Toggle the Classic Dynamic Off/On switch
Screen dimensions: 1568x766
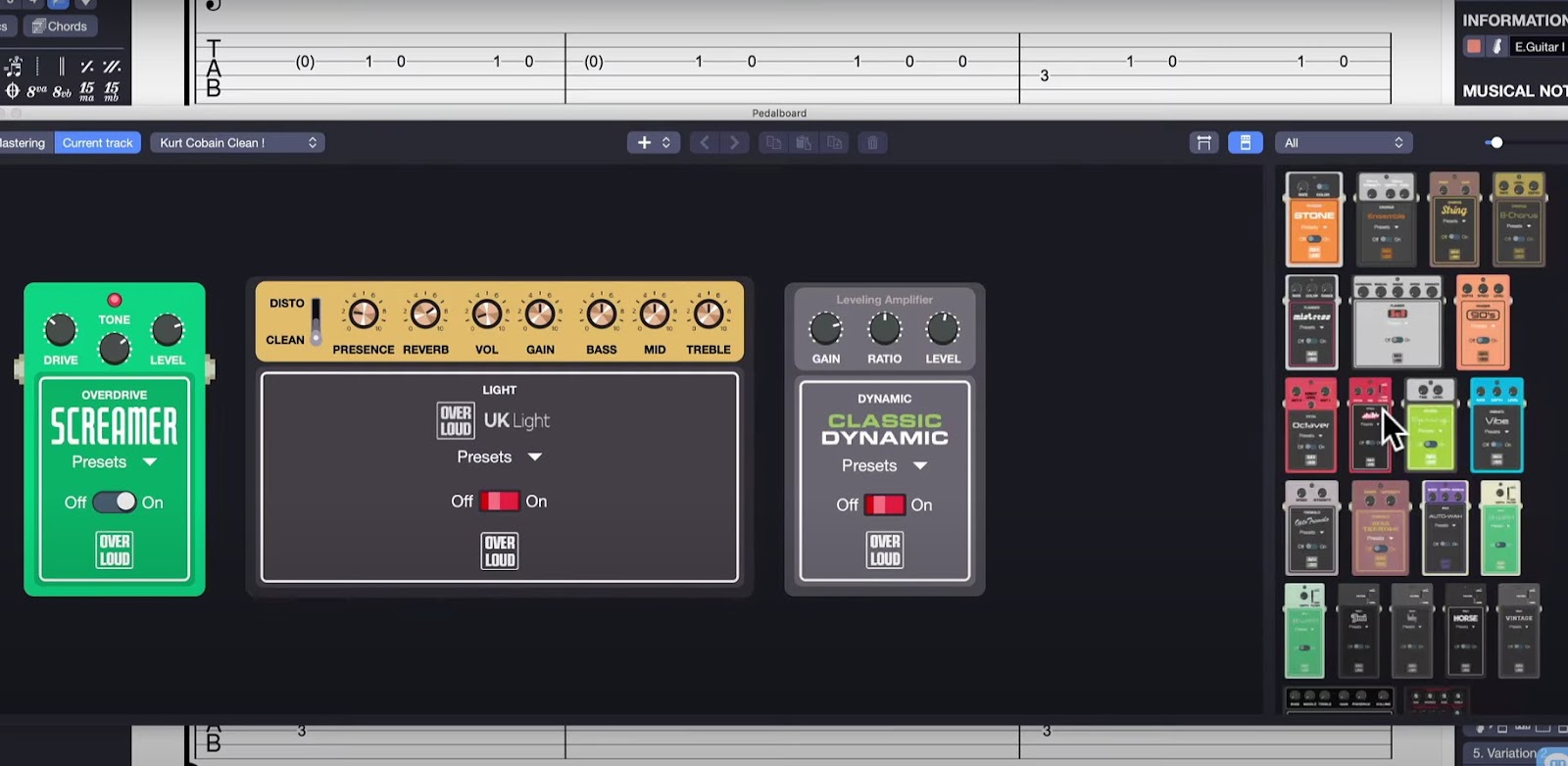[x=884, y=505]
